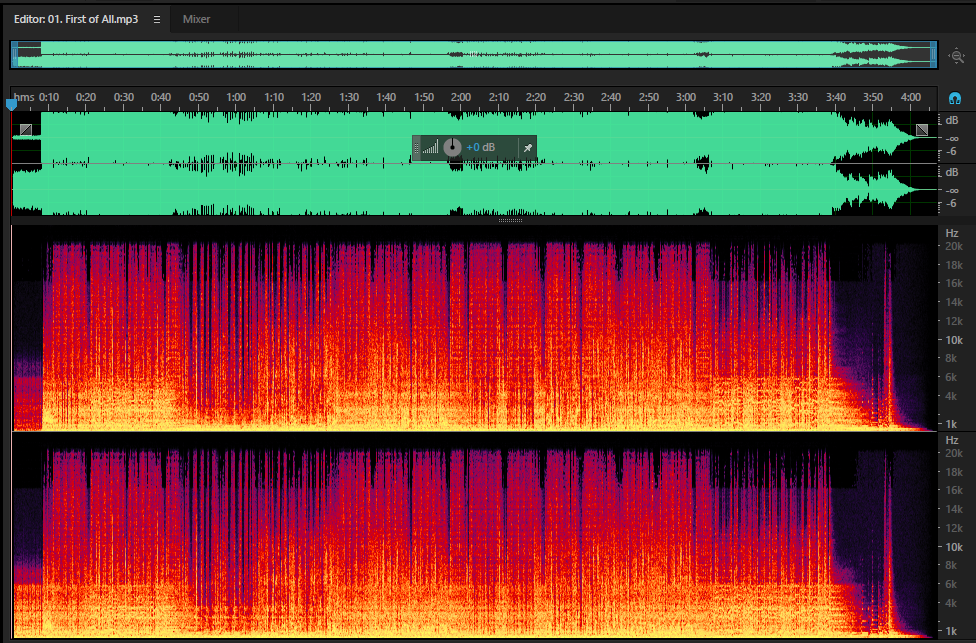Click 20k on the upper frequency scale
This screenshot has height=643, width=976.
click(x=954, y=246)
